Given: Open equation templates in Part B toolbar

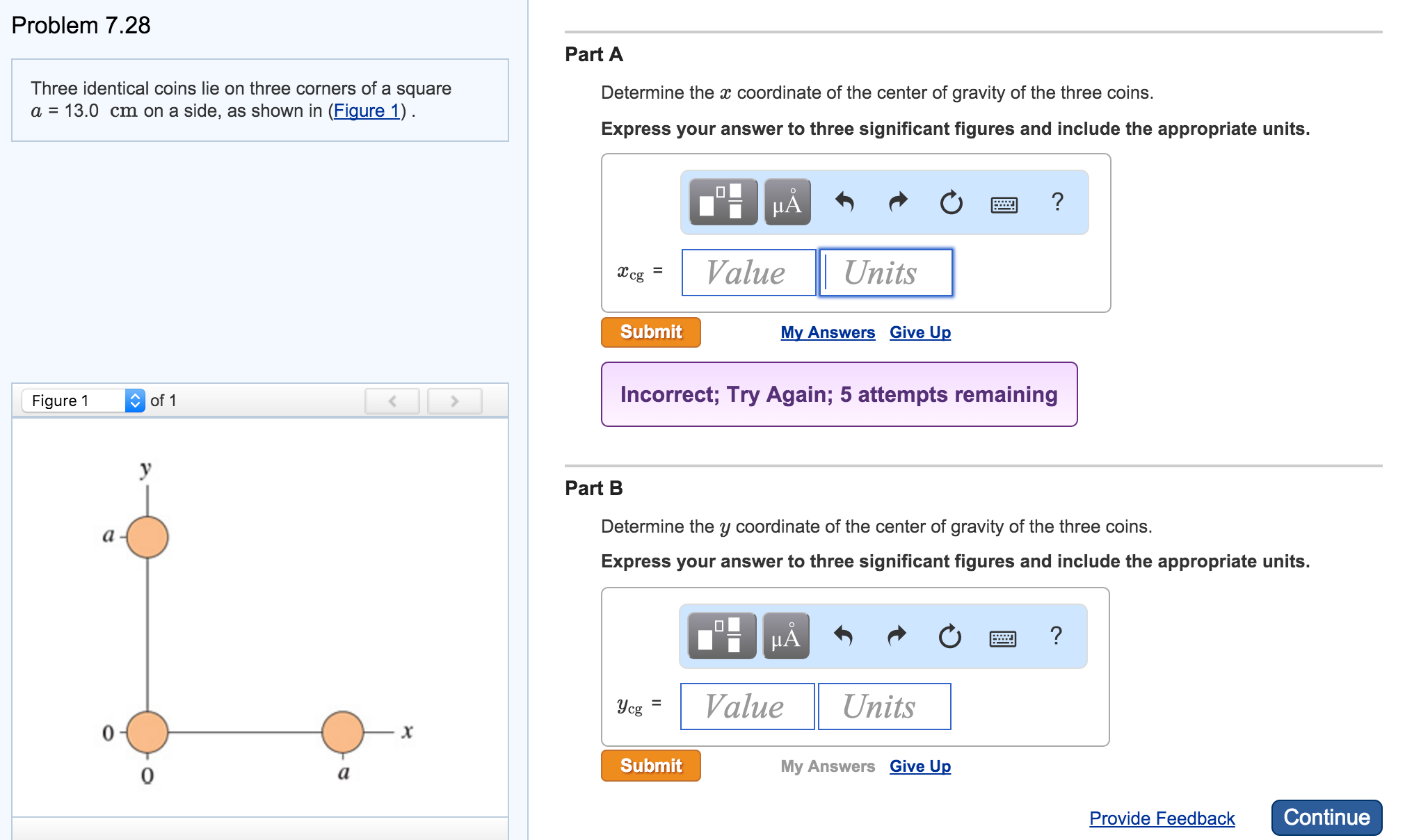Looking at the screenshot, I should point(721,636).
